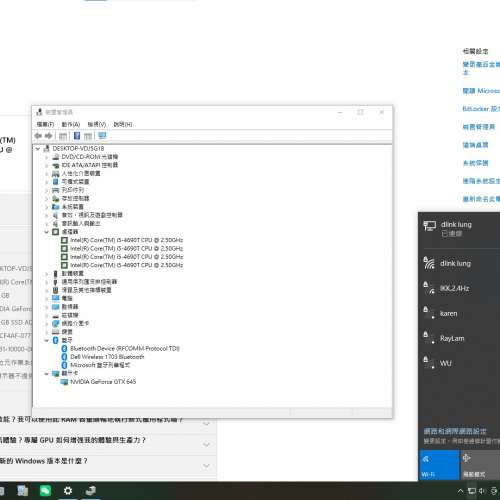The height and width of the screenshot is (500, 500).
Task: Select first Intel Core i5-4690T CPU entry
Action: (x=126, y=240)
